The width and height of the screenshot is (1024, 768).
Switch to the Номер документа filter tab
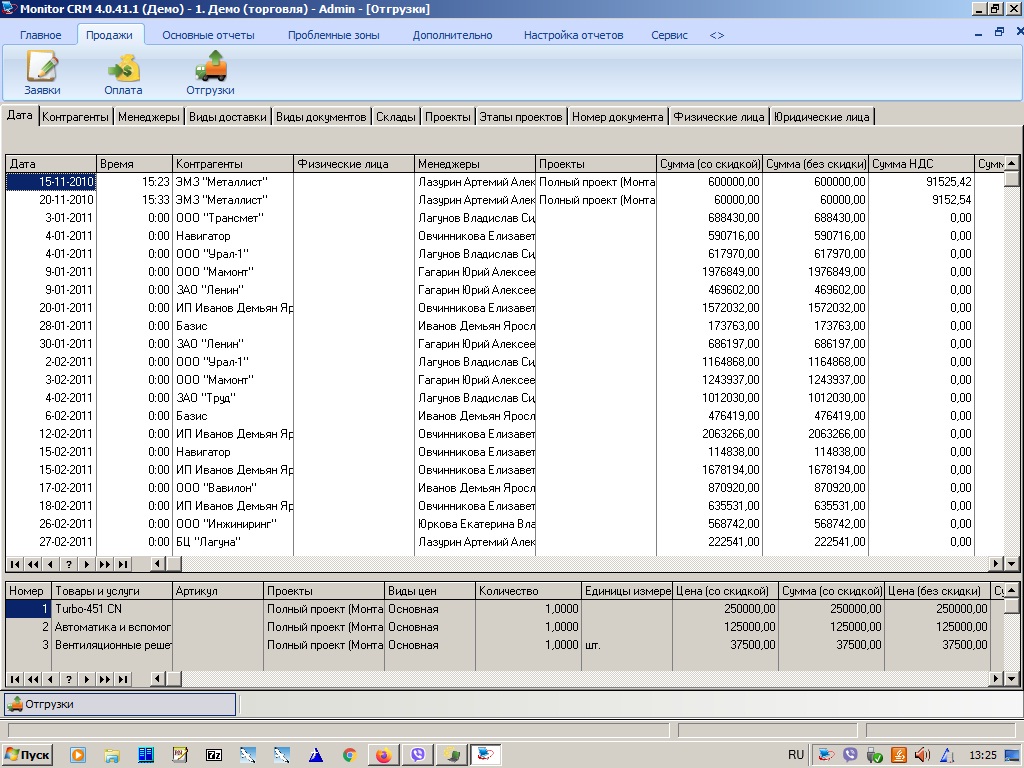pos(618,117)
